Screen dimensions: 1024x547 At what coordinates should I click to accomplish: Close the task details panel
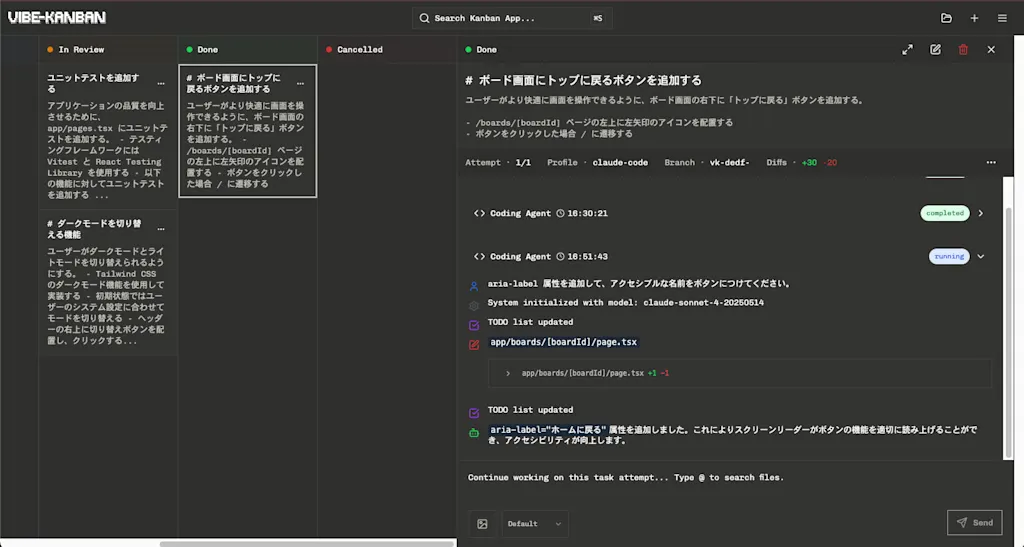(x=991, y=50)
